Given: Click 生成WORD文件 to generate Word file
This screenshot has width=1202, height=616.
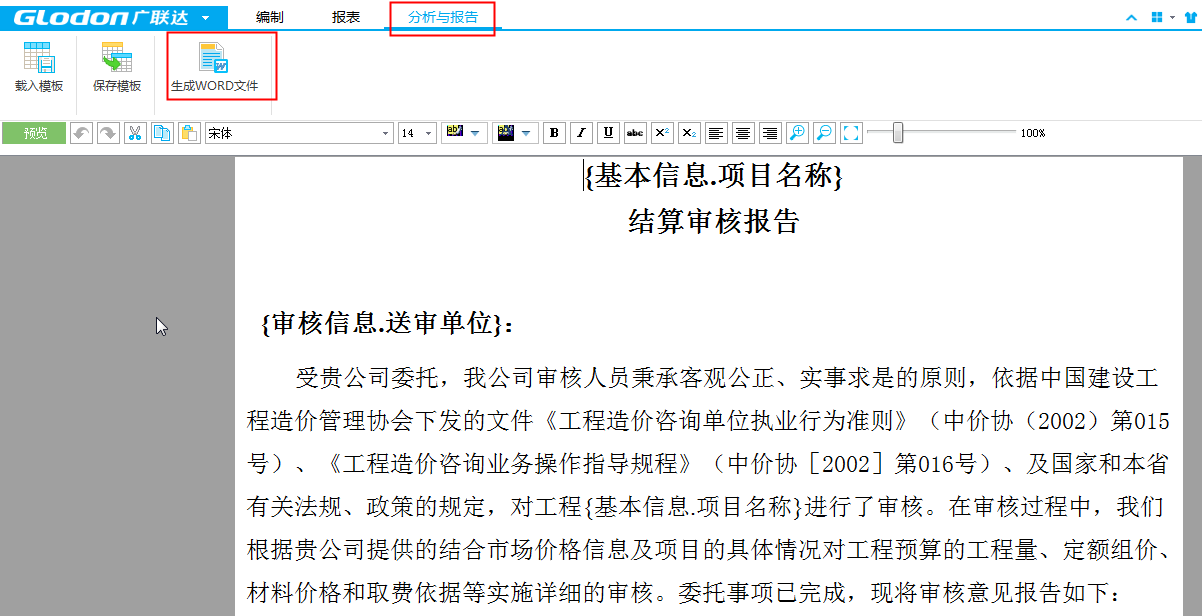Looking at the screenshot, I should [214, 66].
